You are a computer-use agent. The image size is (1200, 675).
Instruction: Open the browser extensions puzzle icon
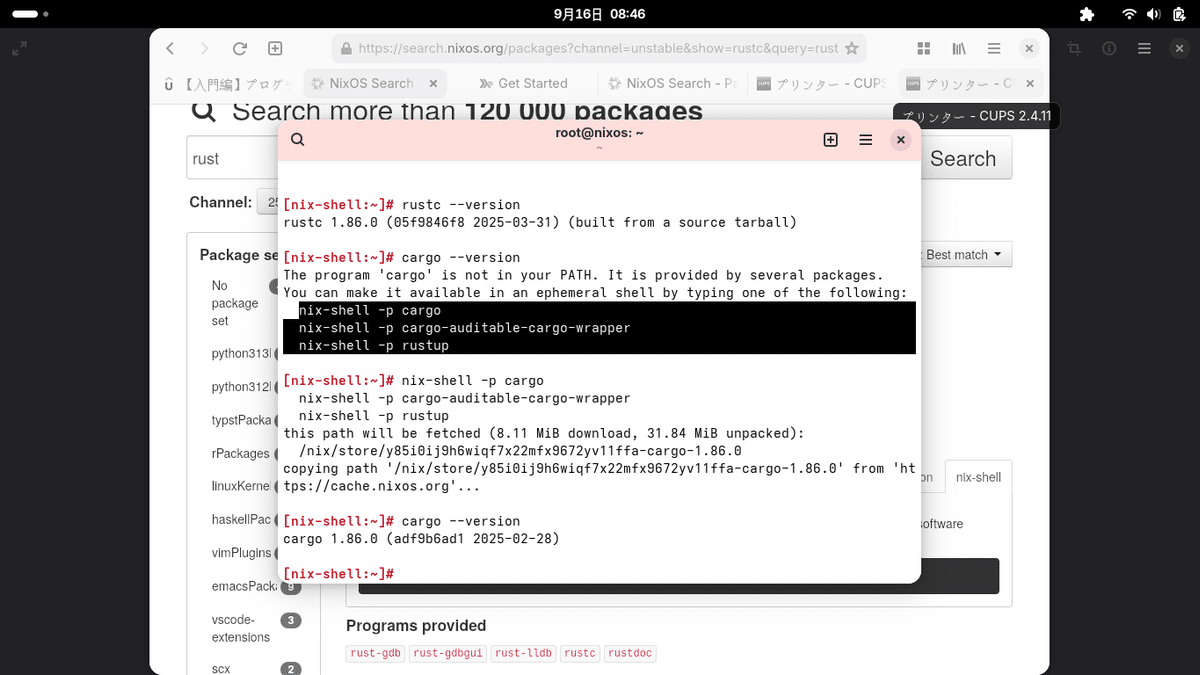coord(1088,15)
